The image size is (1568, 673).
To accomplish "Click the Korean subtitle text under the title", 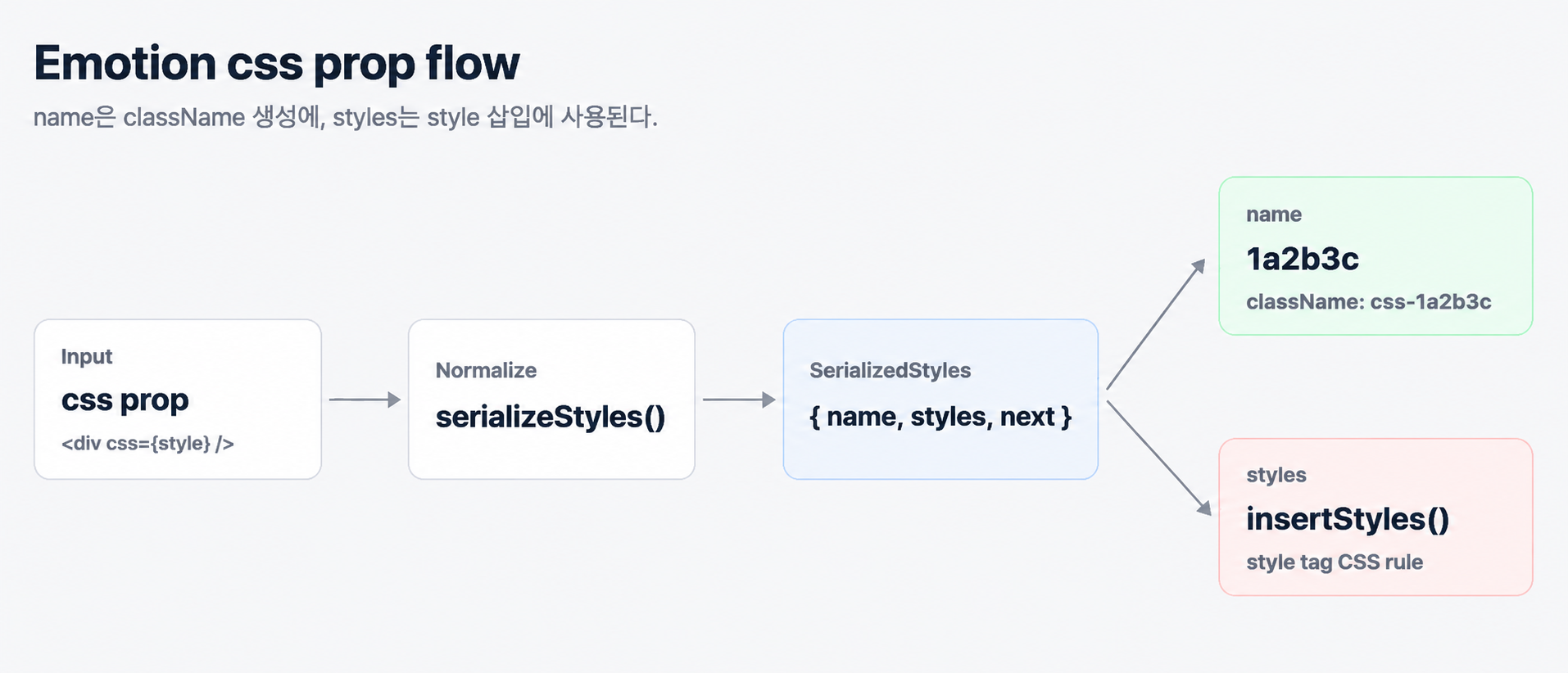I will (x=345, y=117).
